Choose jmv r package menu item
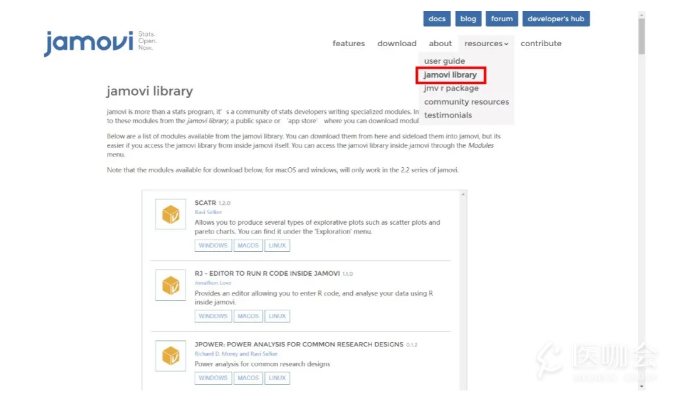Screen dimensions: 687x401 pyautogui.click(x=451, y=88)
